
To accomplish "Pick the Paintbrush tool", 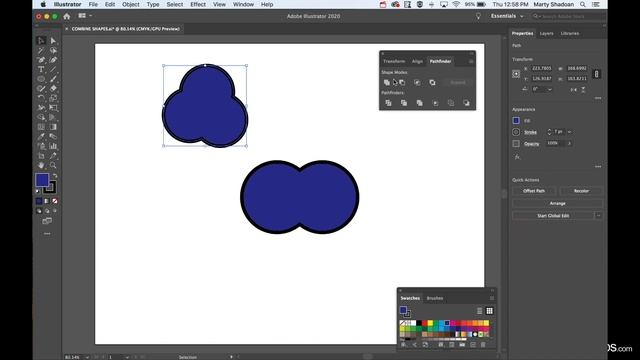I will tap(53, 79).
